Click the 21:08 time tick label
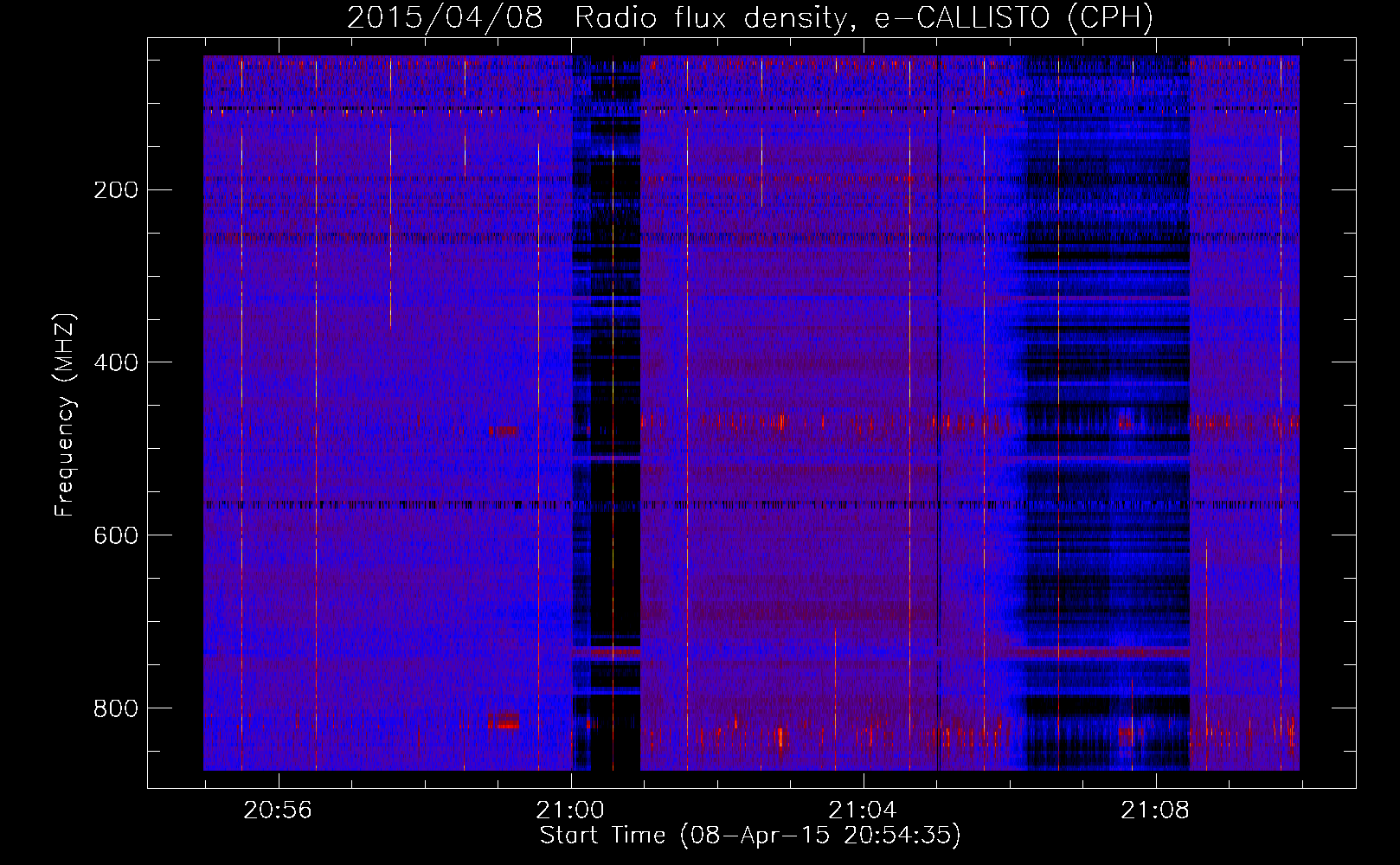Viewport: 1400px width, 865px height. [x=1155, y=811]
